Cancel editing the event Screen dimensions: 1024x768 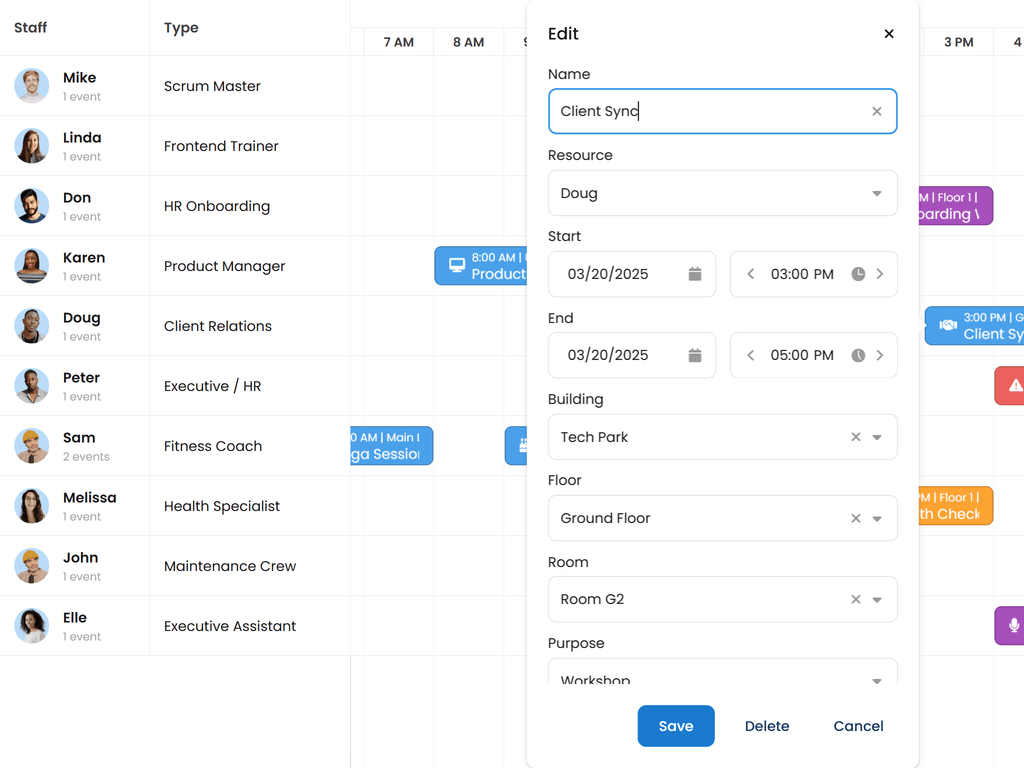[858, 726]
